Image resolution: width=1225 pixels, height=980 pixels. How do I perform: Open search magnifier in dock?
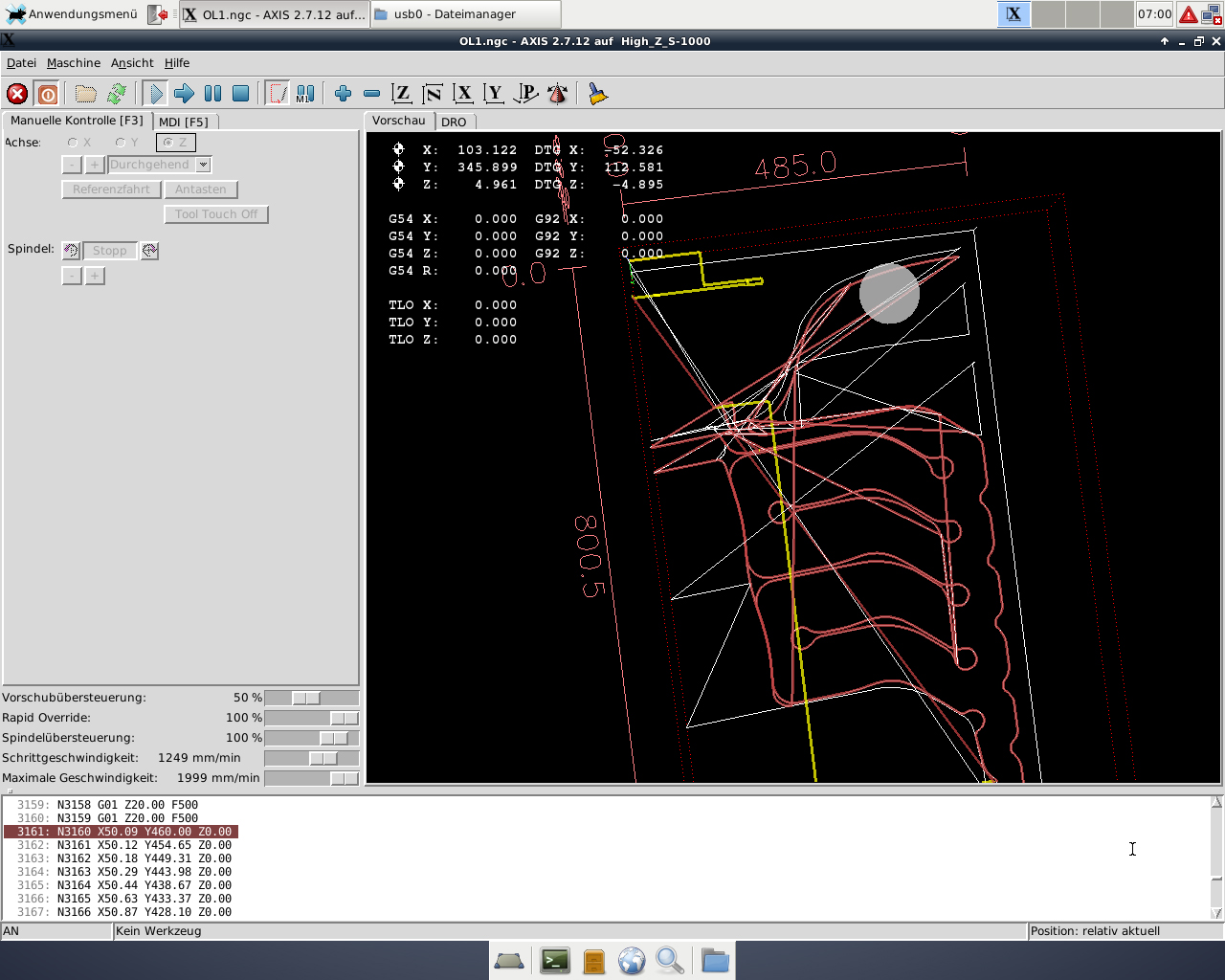coord(670,960)
